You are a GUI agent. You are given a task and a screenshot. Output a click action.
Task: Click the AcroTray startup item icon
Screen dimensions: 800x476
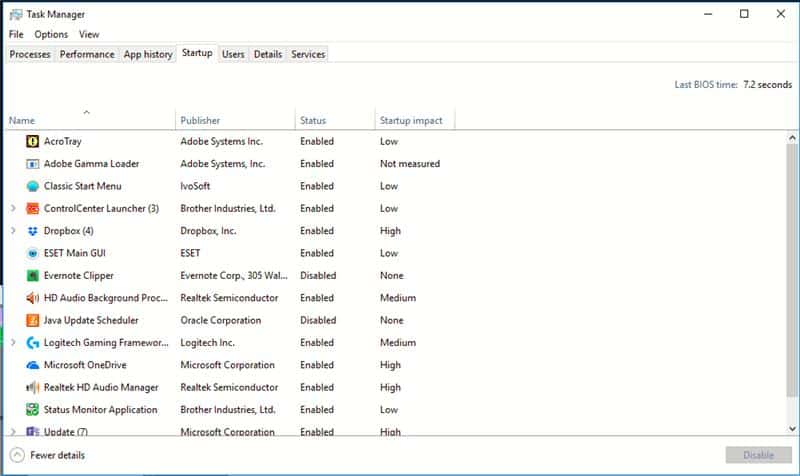click(x=32, y=141)
